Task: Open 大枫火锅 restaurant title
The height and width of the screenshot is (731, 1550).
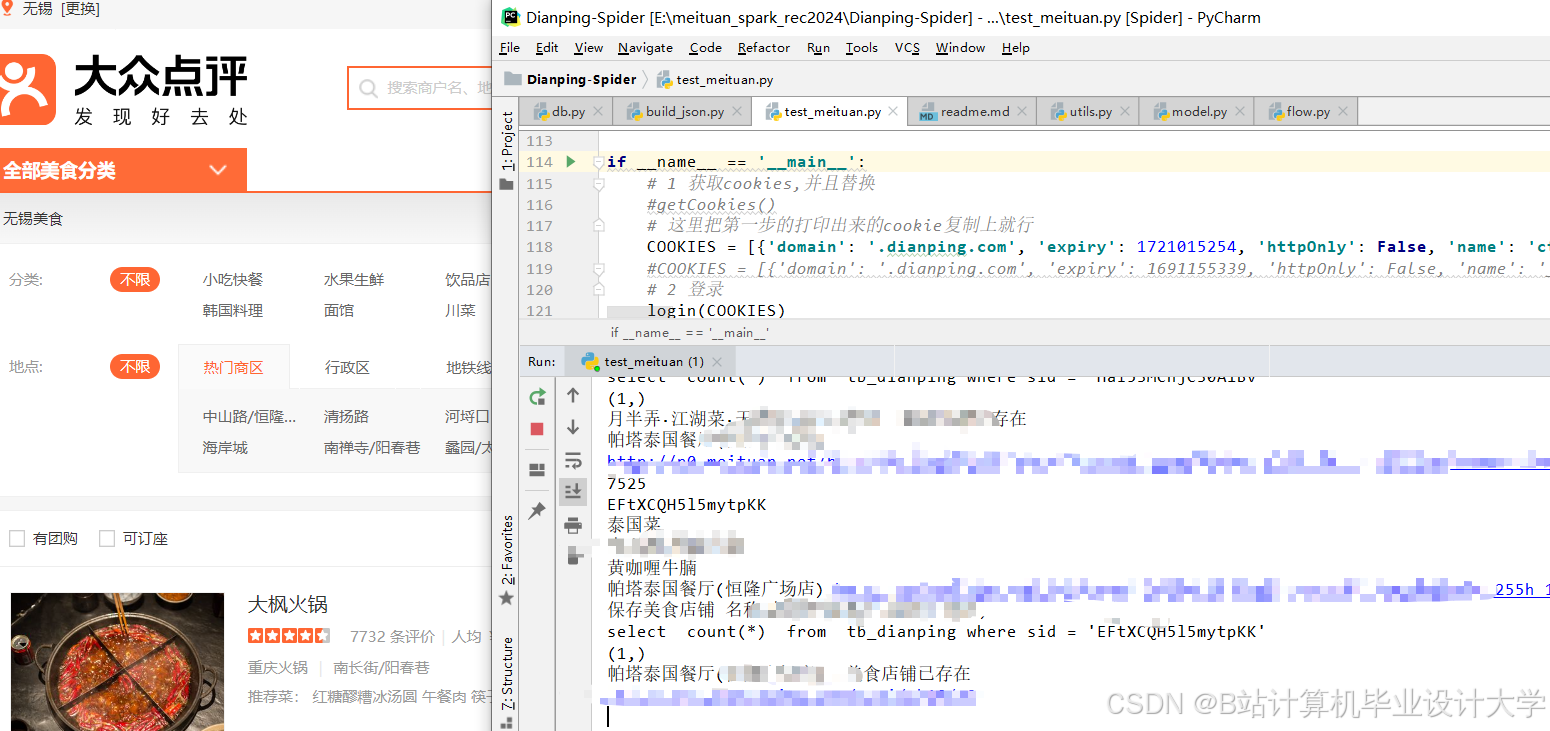Action: pyautogui.click(x=287, y=605)
